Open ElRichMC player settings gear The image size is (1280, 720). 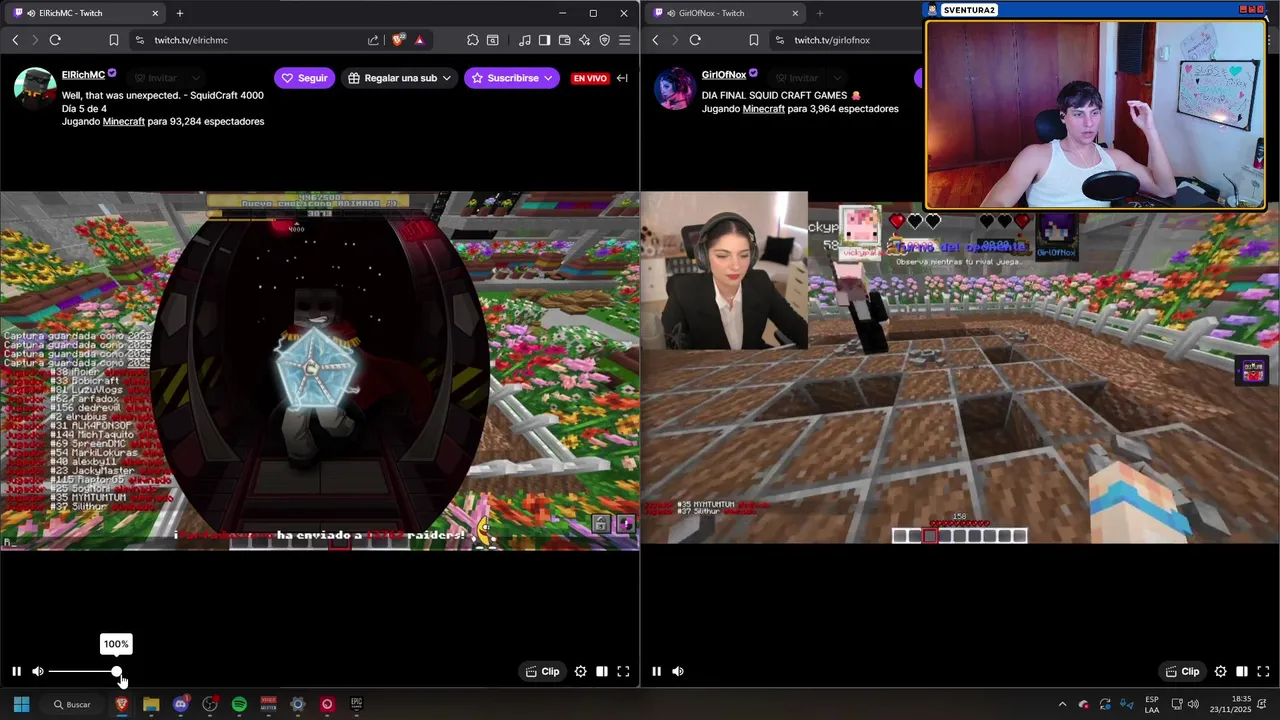tap(581, 672)
